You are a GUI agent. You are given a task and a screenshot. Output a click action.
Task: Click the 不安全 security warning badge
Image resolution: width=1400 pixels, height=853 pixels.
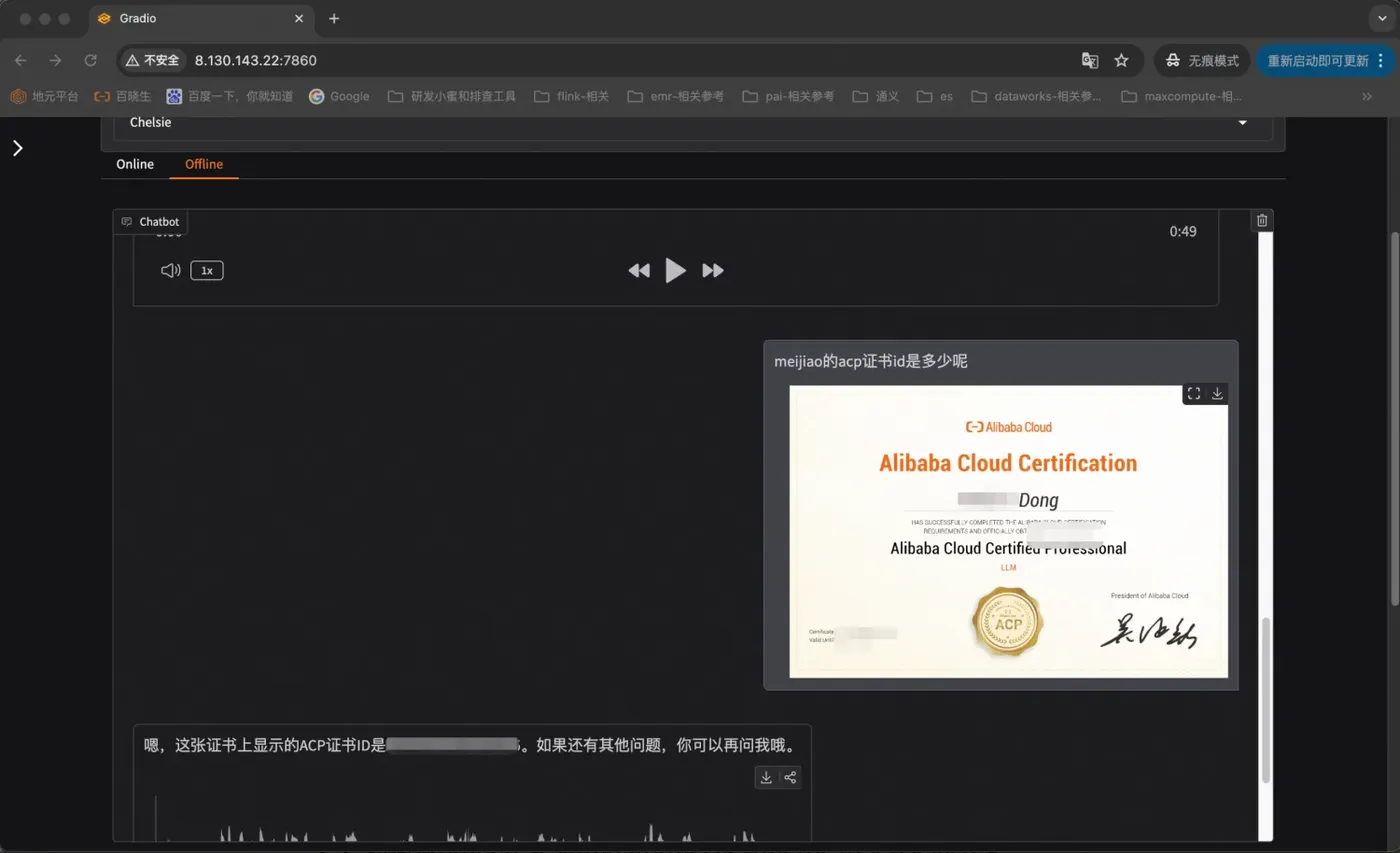pos(153,60)
